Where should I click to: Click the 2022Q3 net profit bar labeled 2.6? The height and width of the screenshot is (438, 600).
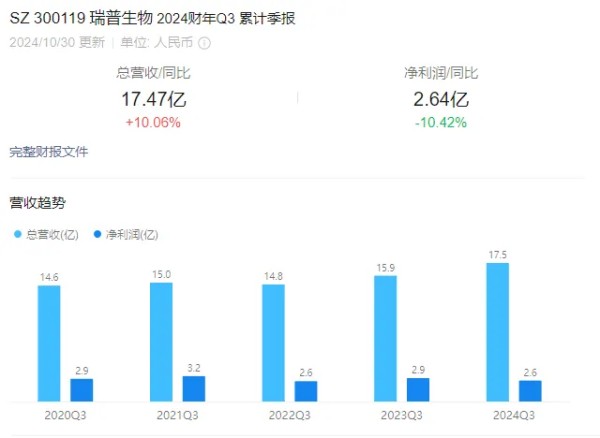(x=306, y=391)
